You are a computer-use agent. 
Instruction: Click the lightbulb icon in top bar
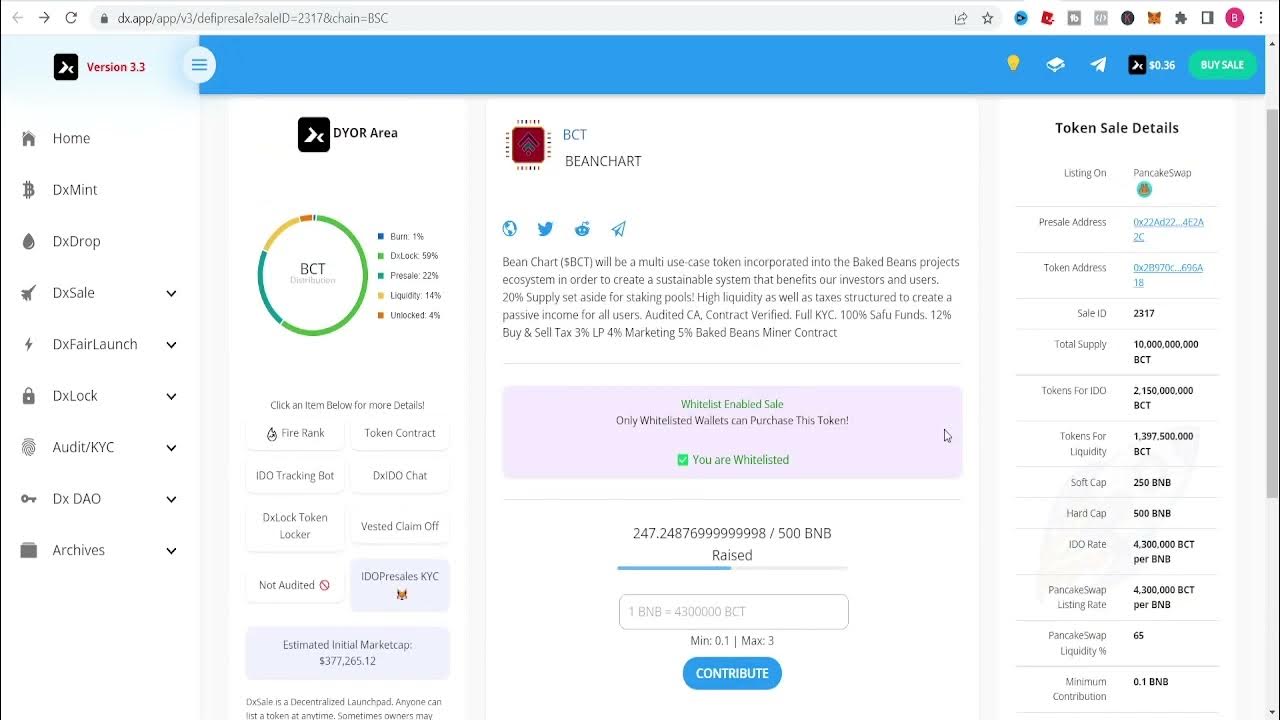1013,64
